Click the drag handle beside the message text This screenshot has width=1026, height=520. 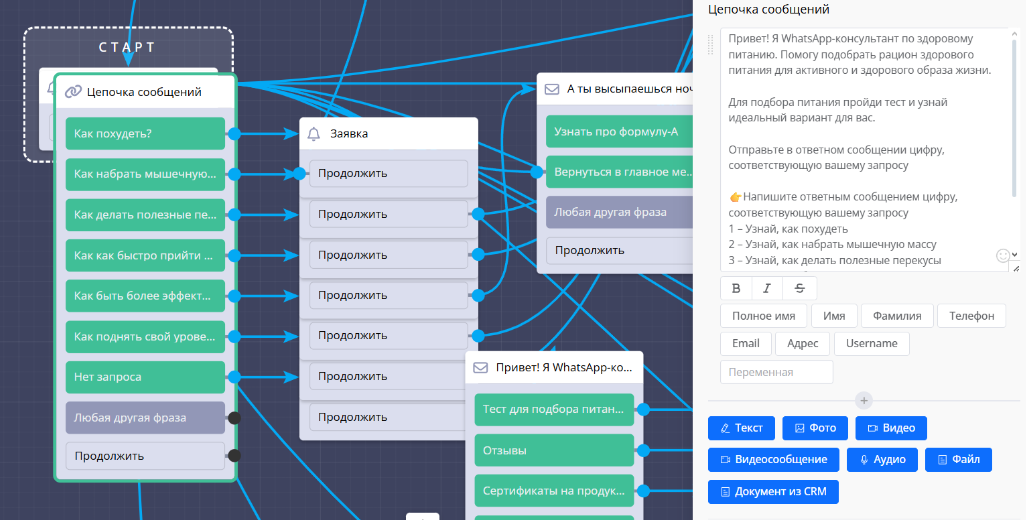coord(711,44)
